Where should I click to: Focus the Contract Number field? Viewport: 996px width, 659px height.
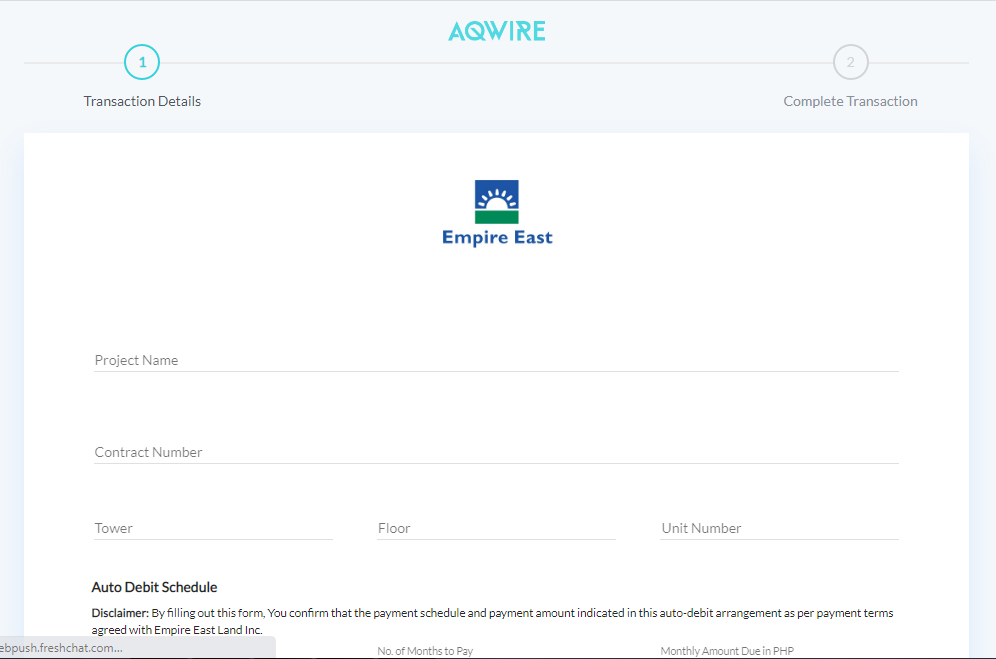point(496,452)
